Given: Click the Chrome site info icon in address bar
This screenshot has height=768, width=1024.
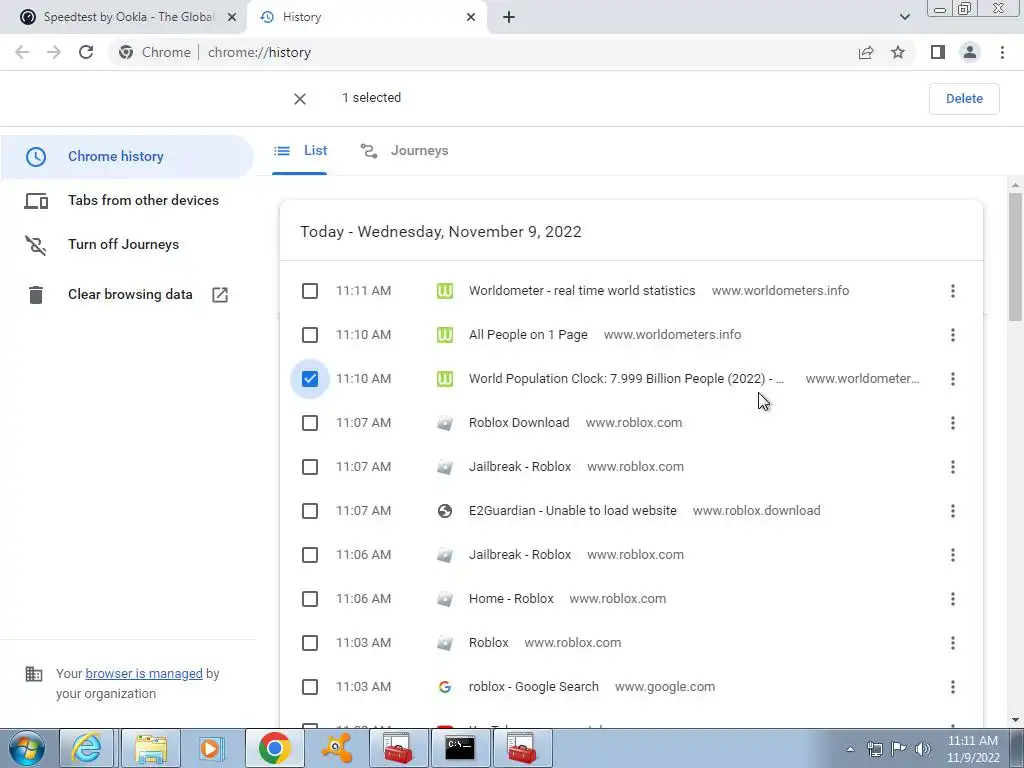Looking at the screenshot, I should click(x=126, y=52).
